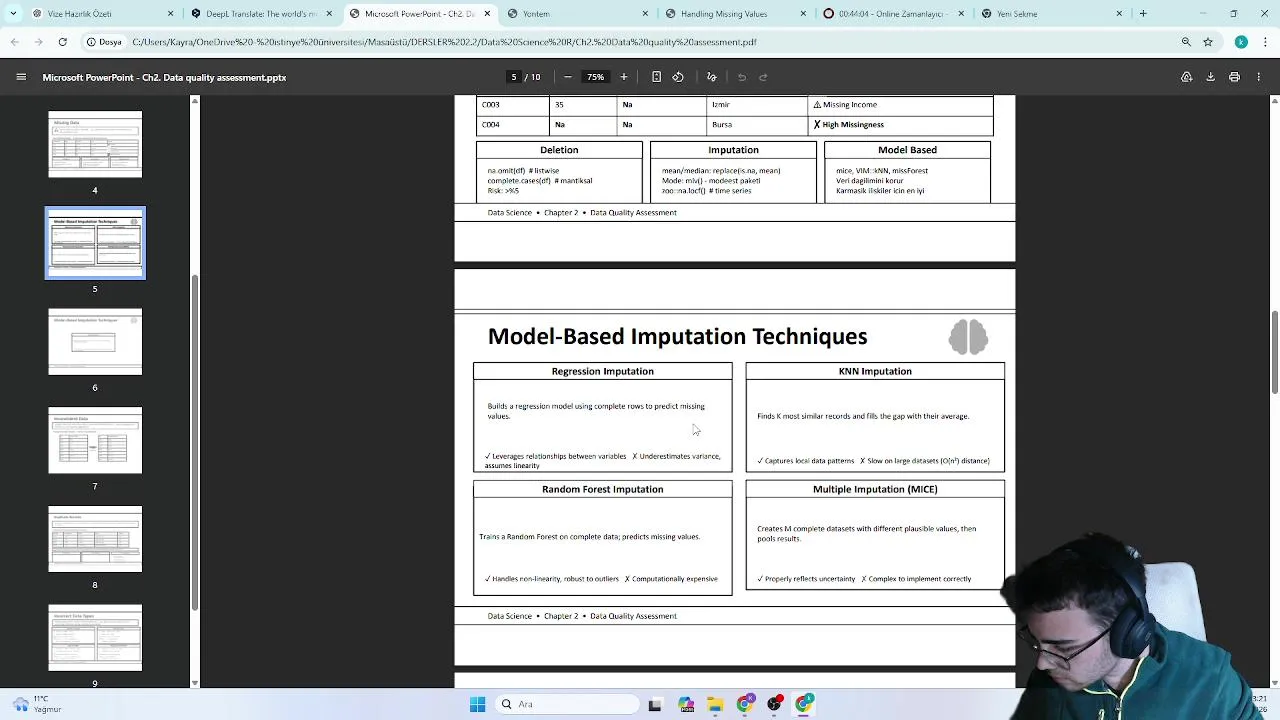Click the page number input field

513,77
